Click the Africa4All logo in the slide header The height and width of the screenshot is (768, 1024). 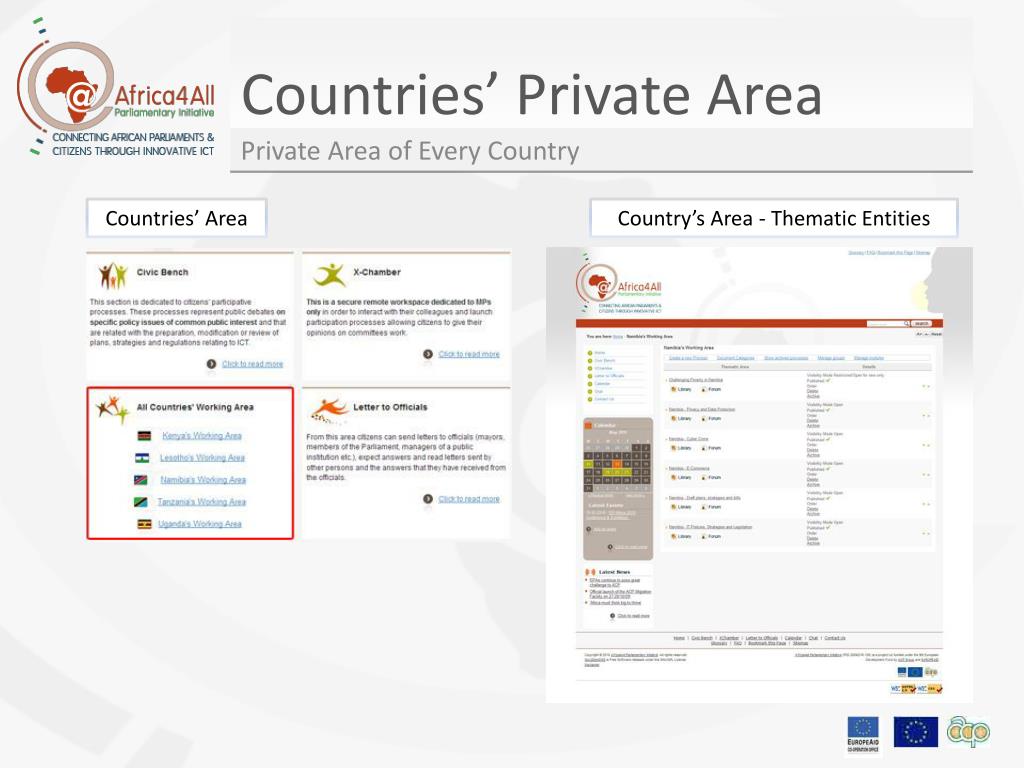tap(116, 88)
